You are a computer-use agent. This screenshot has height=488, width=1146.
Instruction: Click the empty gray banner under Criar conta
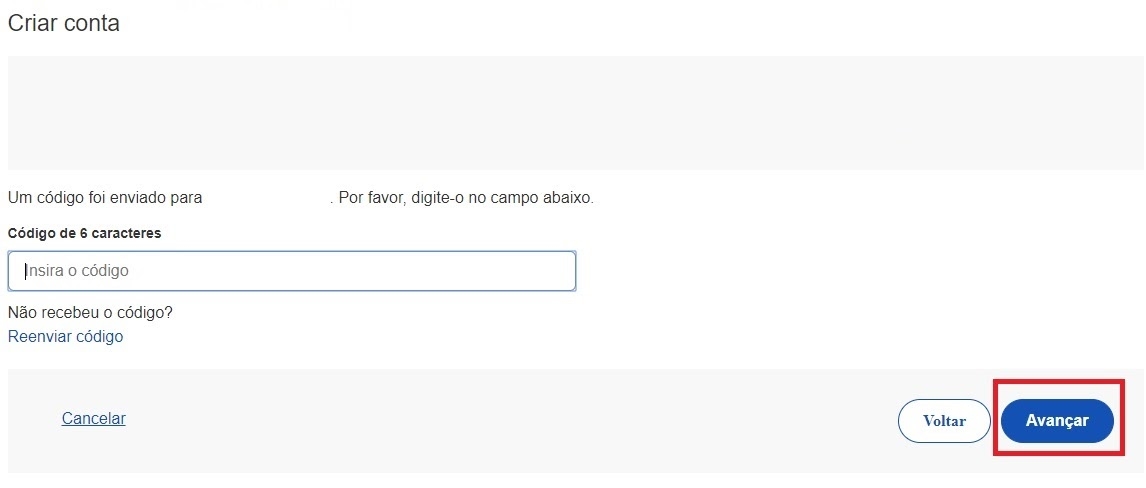click(575, 112)
